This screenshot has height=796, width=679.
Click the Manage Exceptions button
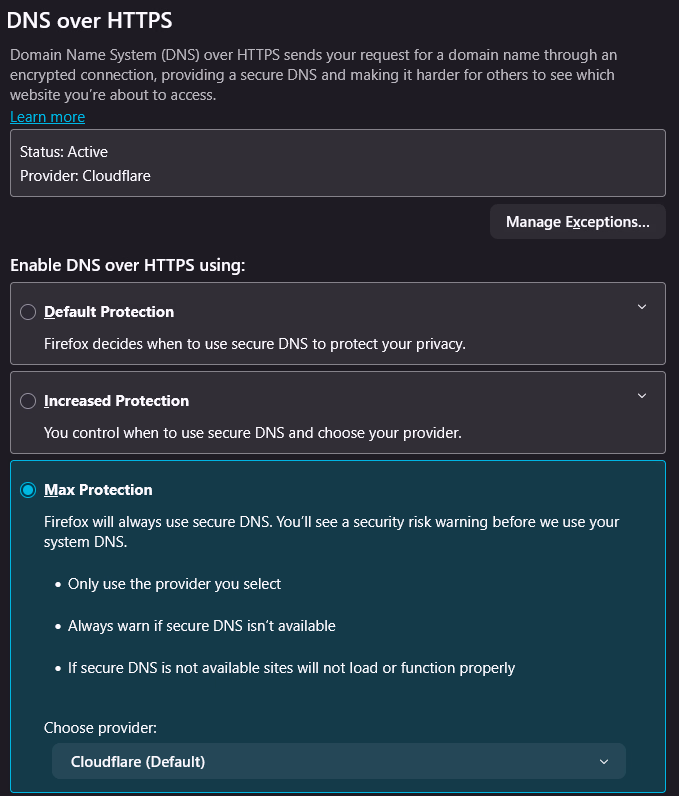(x=577, y=222)
